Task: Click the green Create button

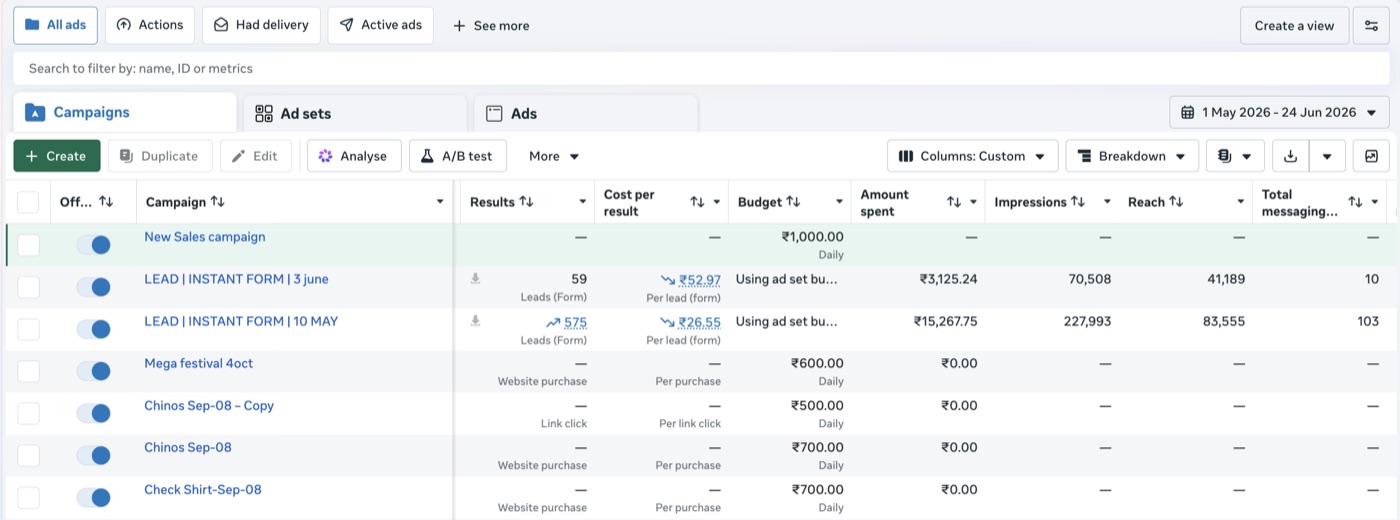Action: click(57, 156)
